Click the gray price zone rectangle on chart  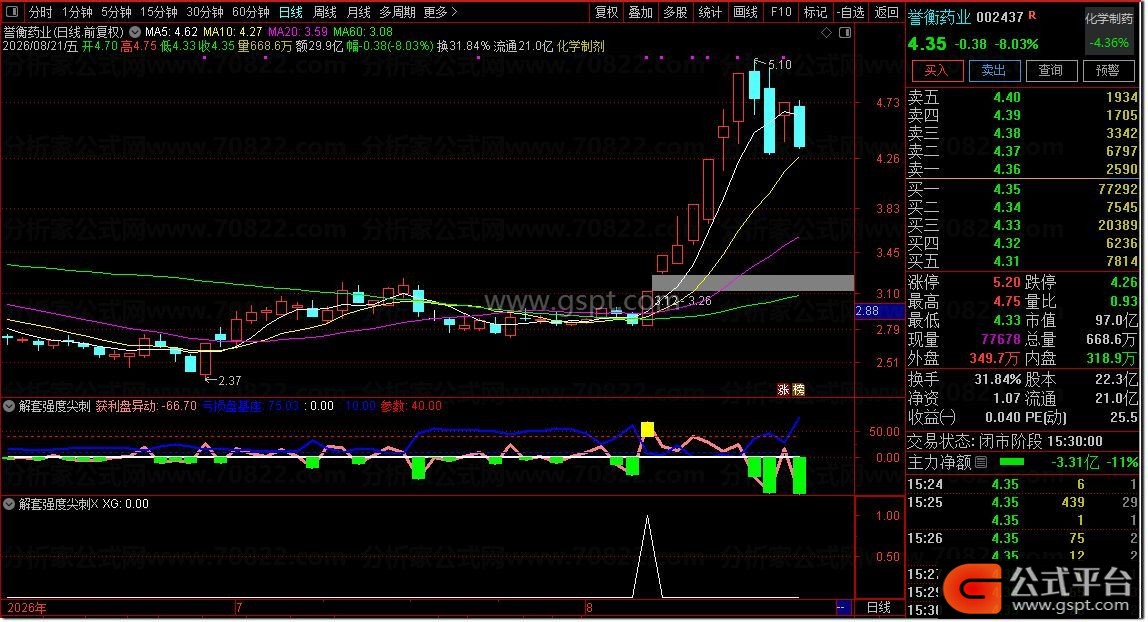pos(753,282)
